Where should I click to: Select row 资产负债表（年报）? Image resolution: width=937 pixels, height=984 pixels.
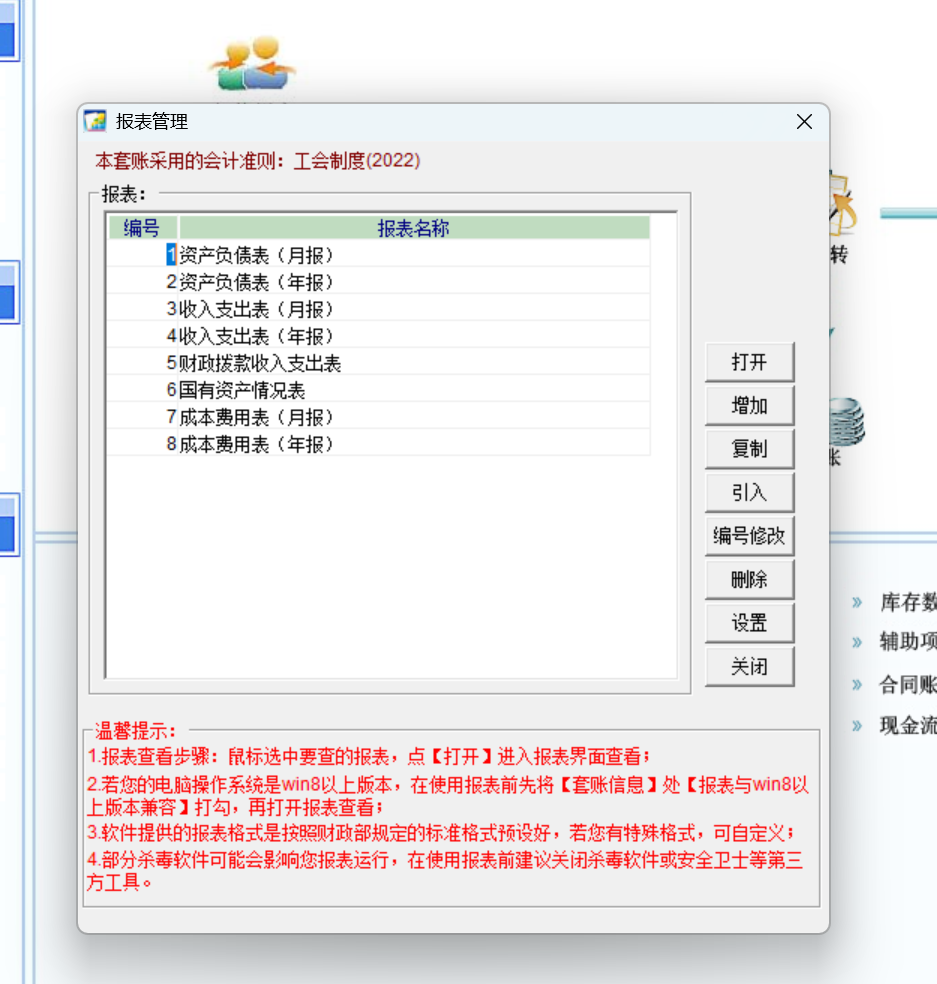point(378,282)
